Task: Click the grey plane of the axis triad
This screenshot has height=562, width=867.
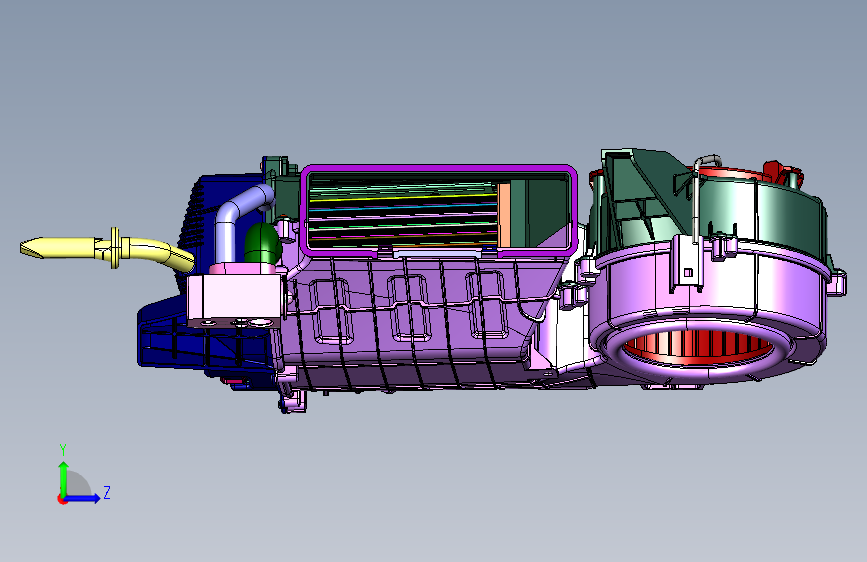Action: (76, 485)
